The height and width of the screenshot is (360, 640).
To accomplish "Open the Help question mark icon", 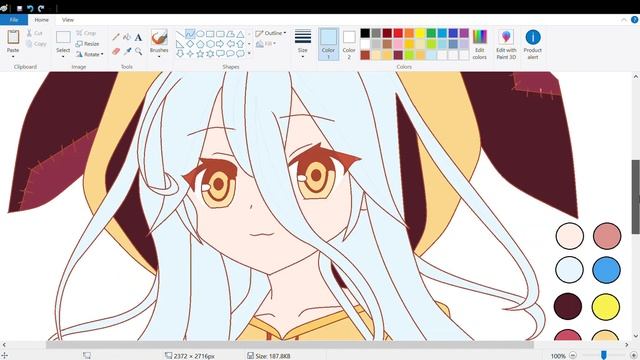I will click(x=634, y=20).
